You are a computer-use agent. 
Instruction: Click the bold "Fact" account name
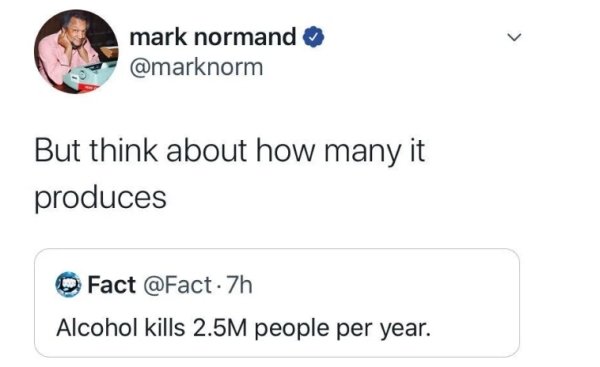[111, 285]
